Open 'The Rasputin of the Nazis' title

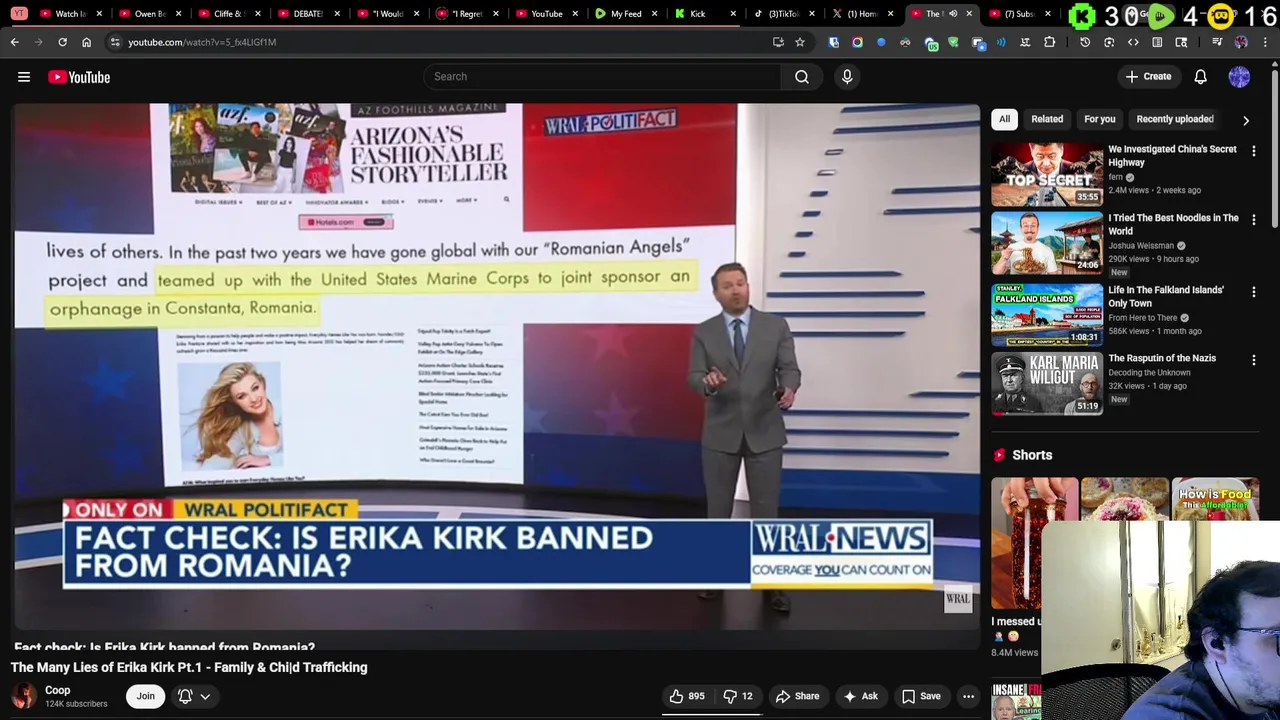[1162, 358]
